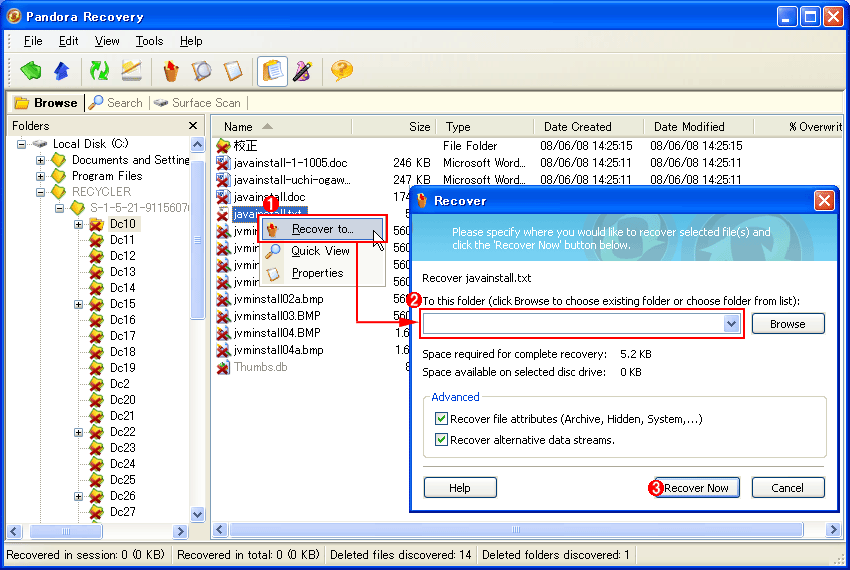Collapse the S-1-5-21 folder node

60,208
